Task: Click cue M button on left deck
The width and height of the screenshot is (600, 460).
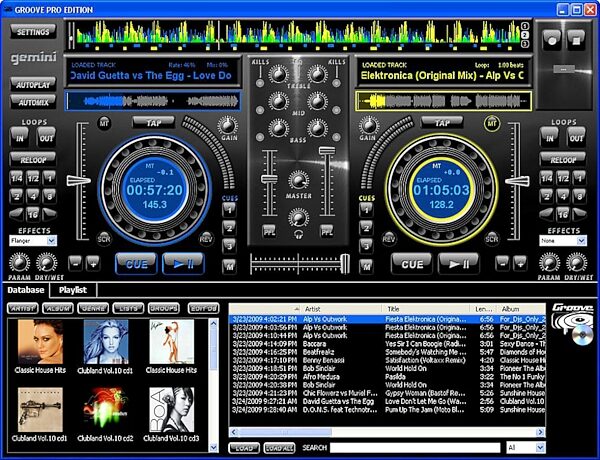Action: click(230, 266)
